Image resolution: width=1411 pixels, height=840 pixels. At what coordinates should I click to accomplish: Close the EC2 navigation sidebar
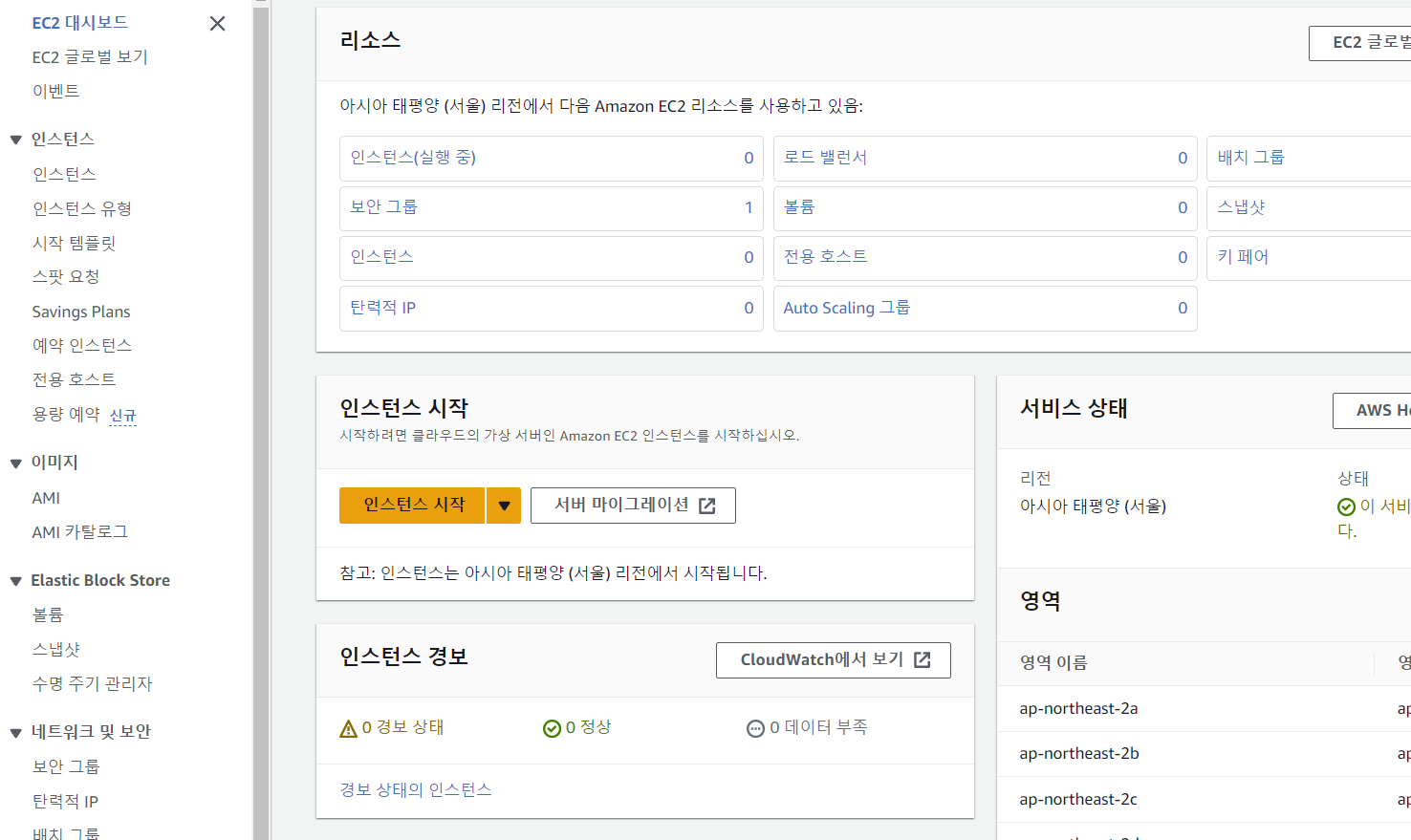click(x=217, y=24)
